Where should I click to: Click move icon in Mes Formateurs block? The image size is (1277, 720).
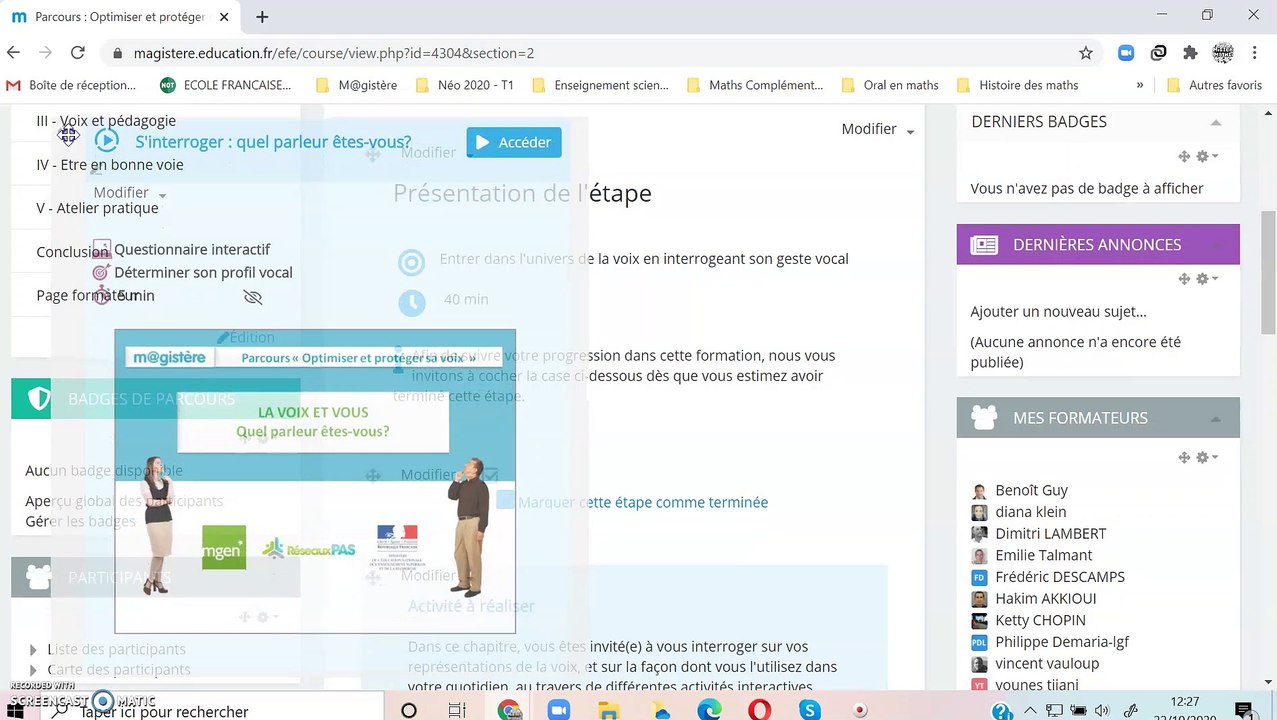1184,457
